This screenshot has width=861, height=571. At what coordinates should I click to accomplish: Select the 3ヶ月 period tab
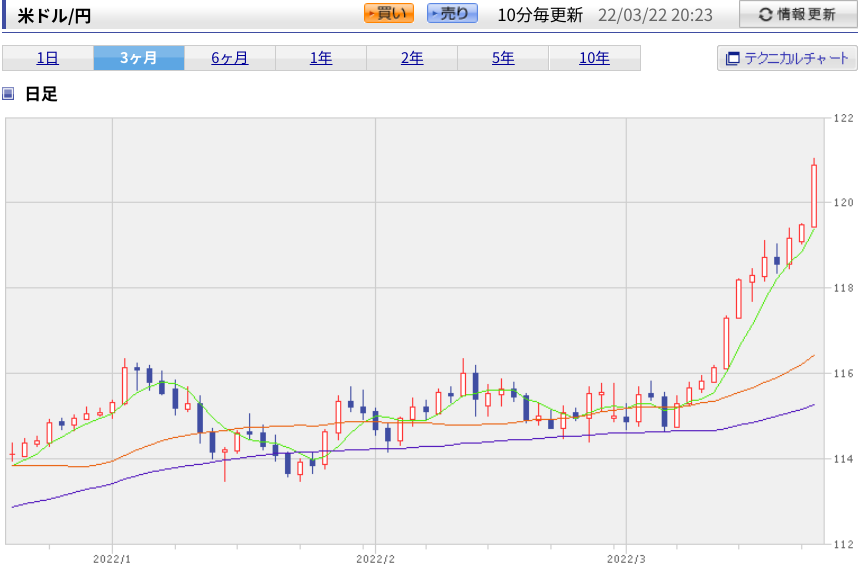(x=139, y=58)
